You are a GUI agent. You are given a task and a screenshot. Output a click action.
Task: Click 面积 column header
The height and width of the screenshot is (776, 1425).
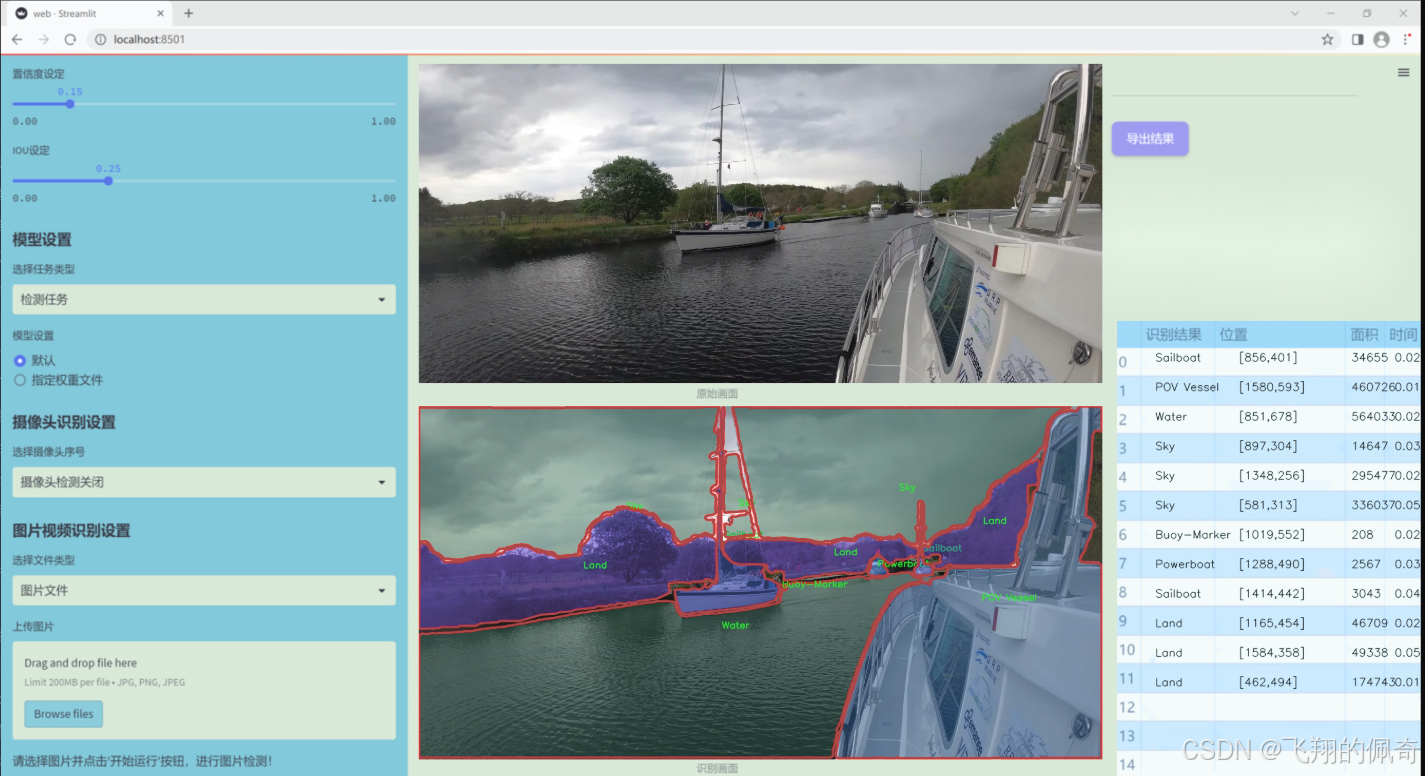click(1365, 335)
